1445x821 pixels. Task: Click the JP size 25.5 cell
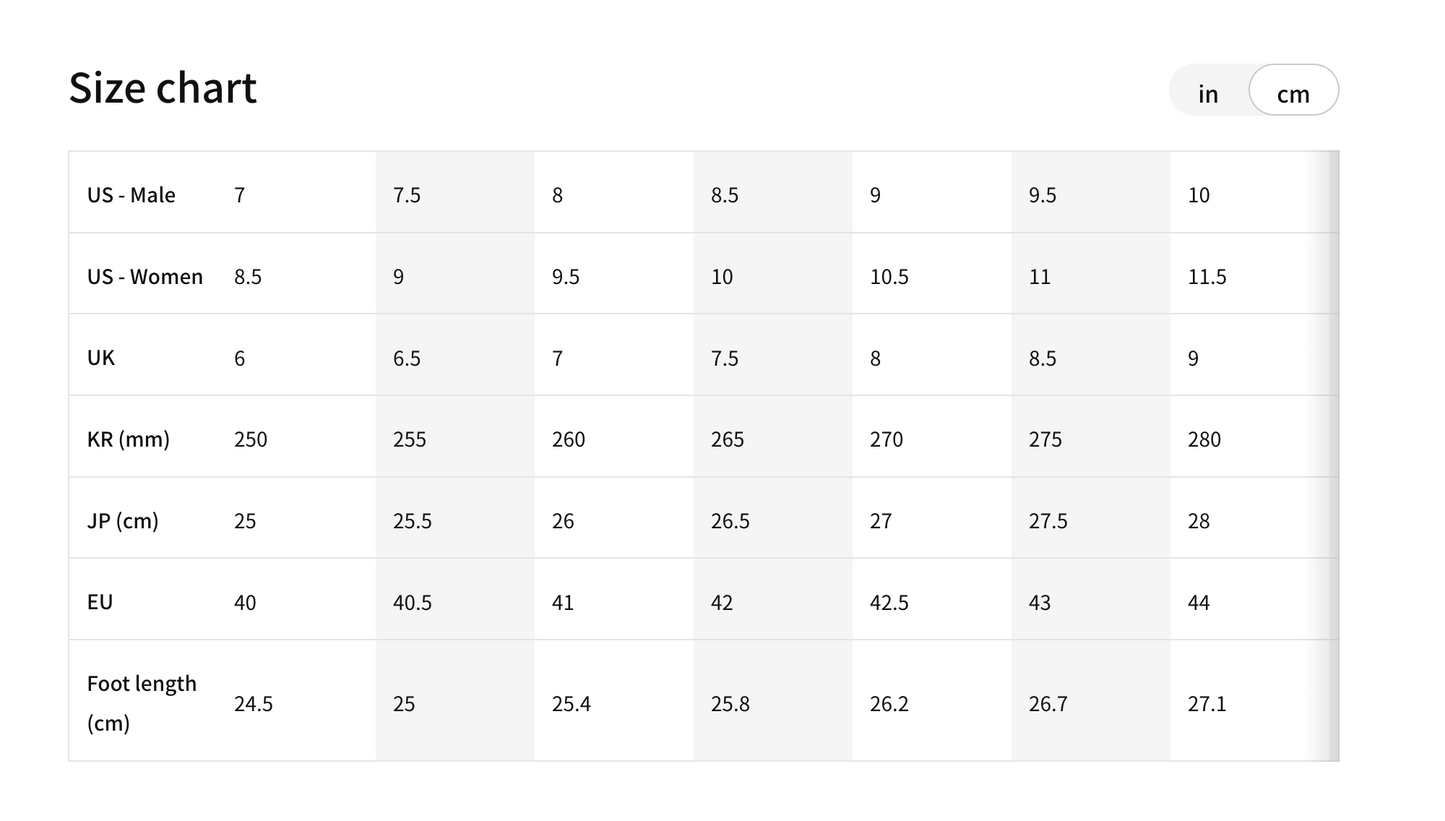pos(455,519)
